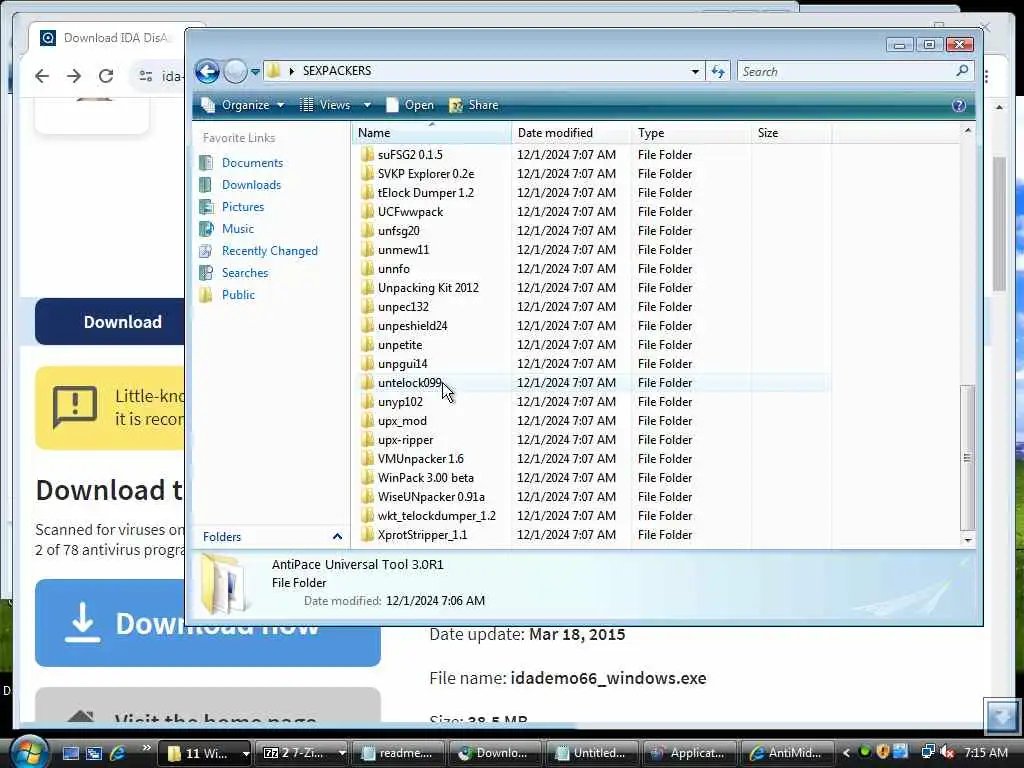The image size is (1024, 768).
Task: Sort by Size column header
Action: pos(792,133)
